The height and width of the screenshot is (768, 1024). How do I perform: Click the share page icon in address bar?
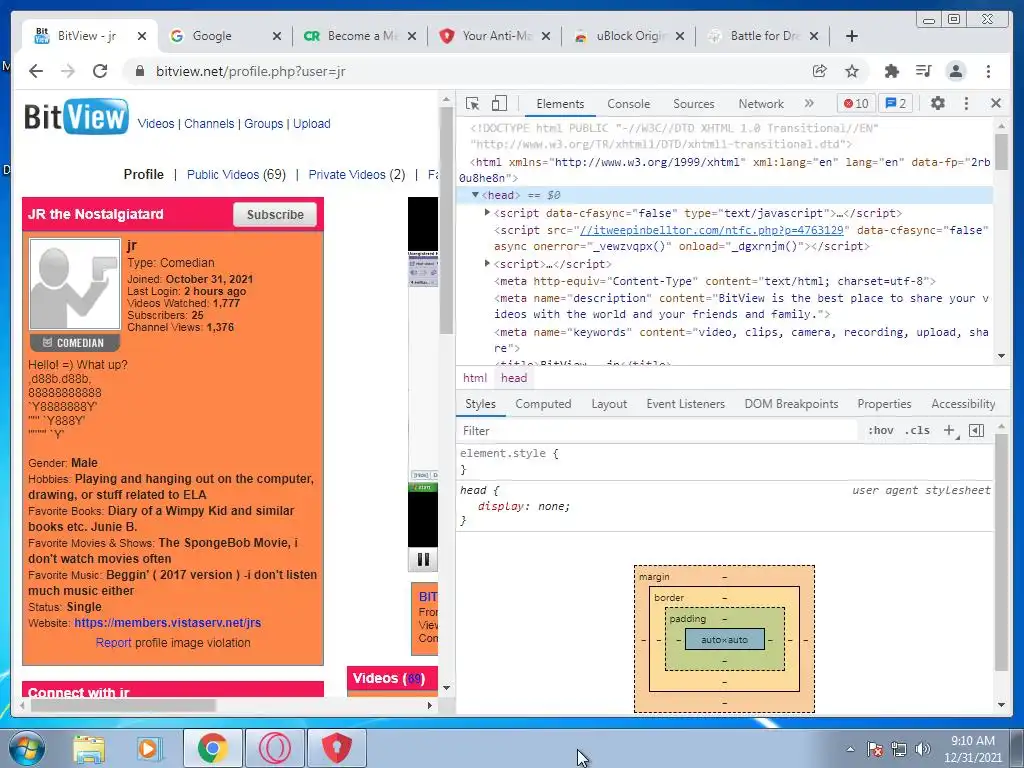820,71
